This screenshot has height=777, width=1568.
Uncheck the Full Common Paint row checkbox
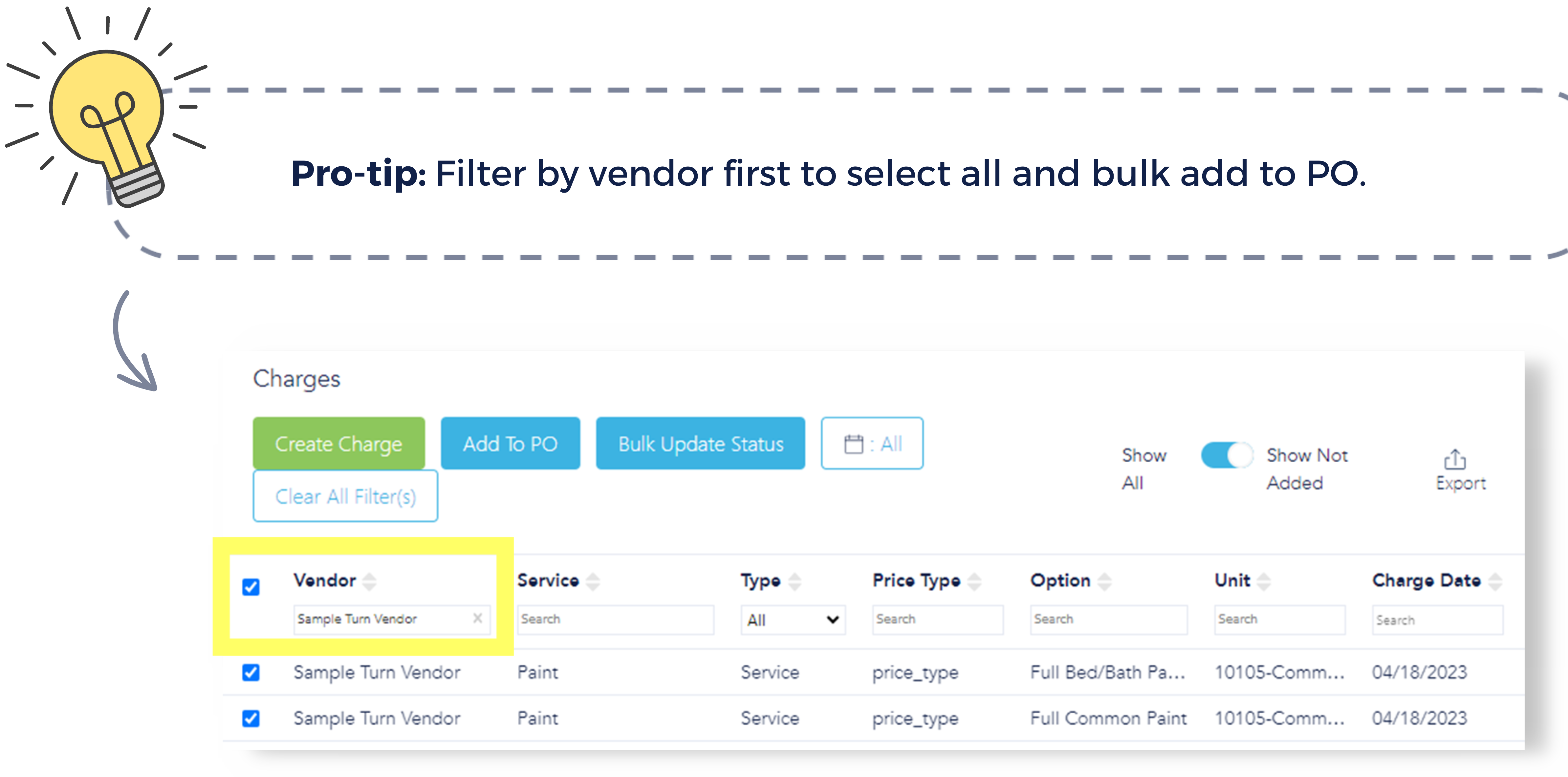[251, 719]
